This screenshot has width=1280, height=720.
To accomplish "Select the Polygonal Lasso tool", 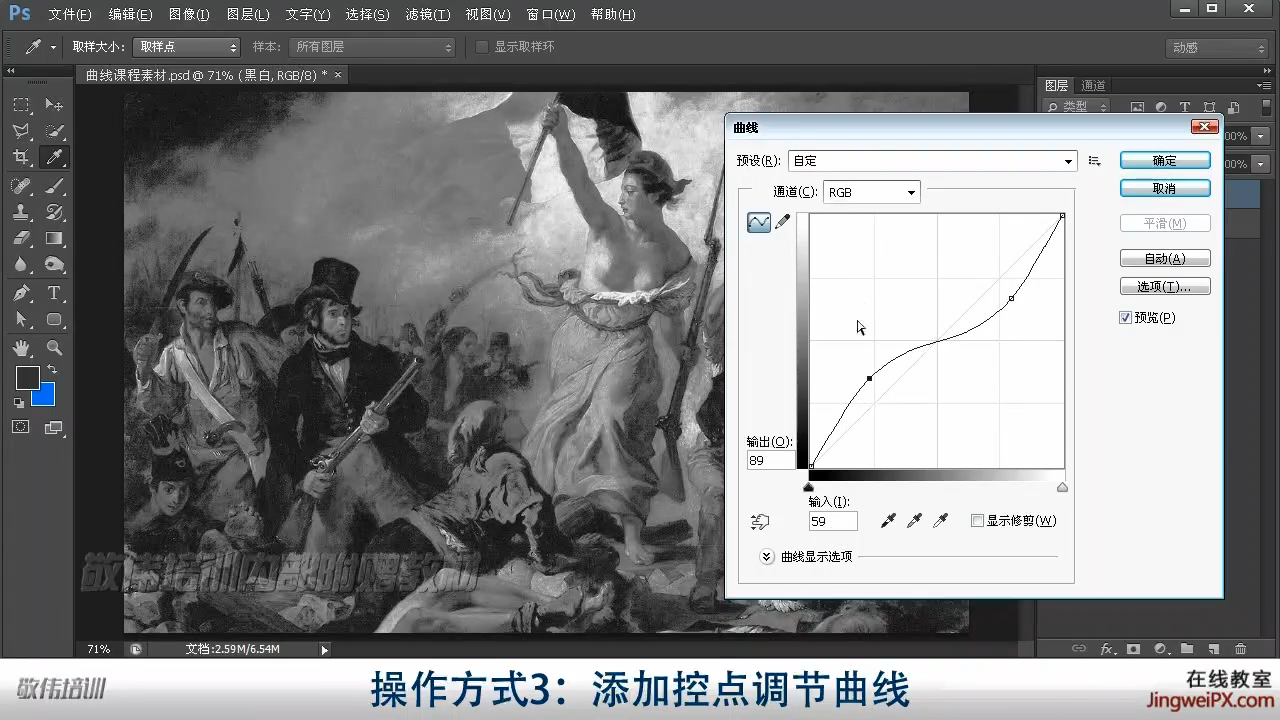I will [21, 131].
